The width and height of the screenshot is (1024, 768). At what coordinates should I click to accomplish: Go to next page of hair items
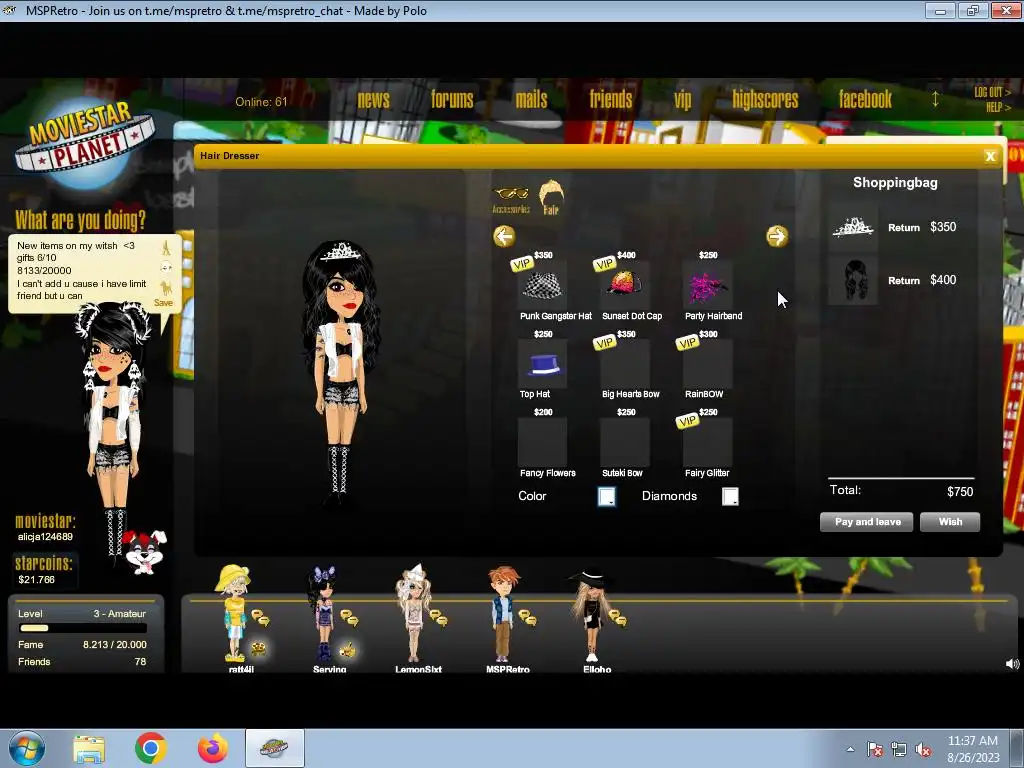tap(777, 236)
